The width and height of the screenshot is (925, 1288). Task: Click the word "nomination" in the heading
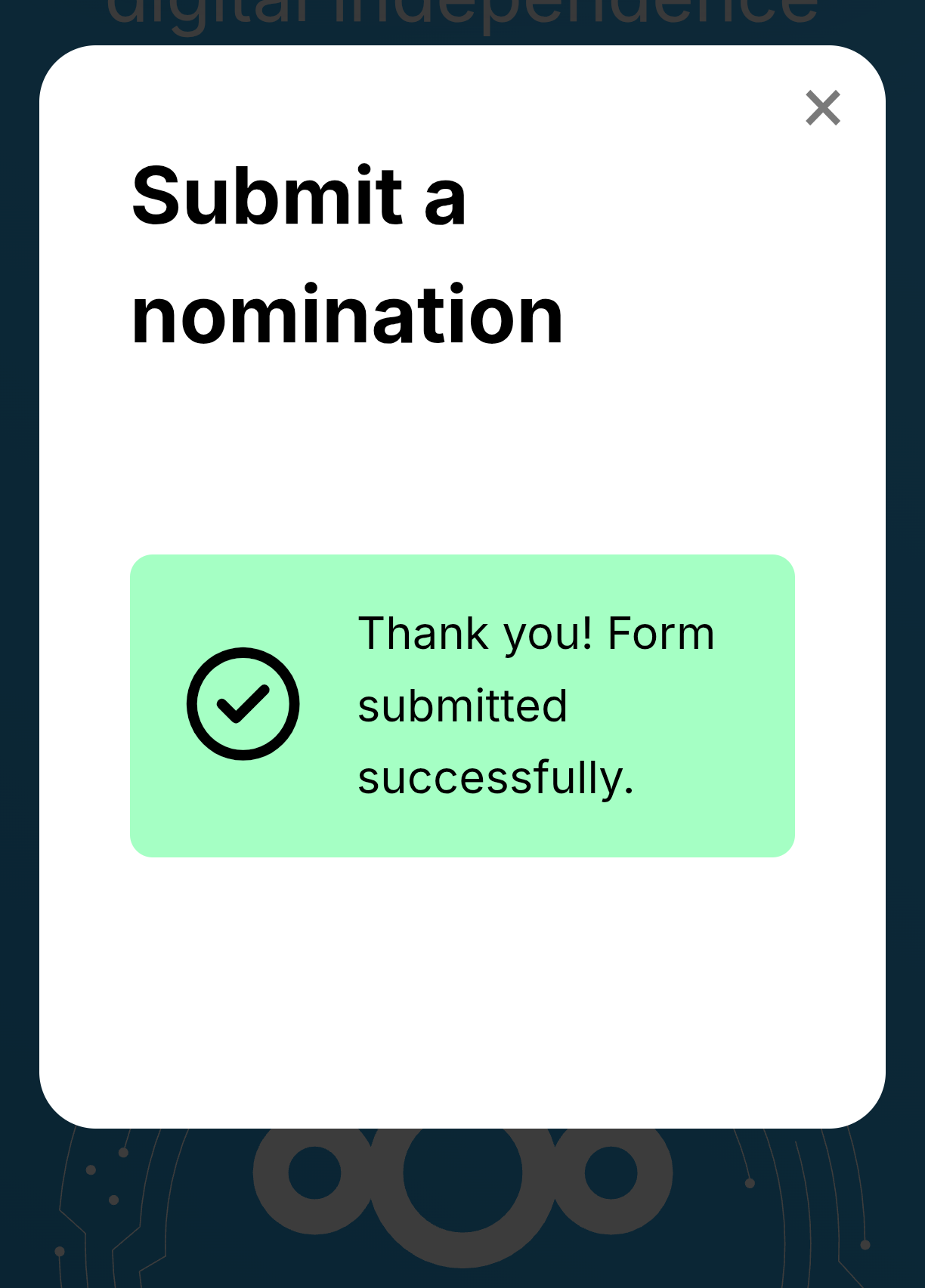tap(348, 316)
